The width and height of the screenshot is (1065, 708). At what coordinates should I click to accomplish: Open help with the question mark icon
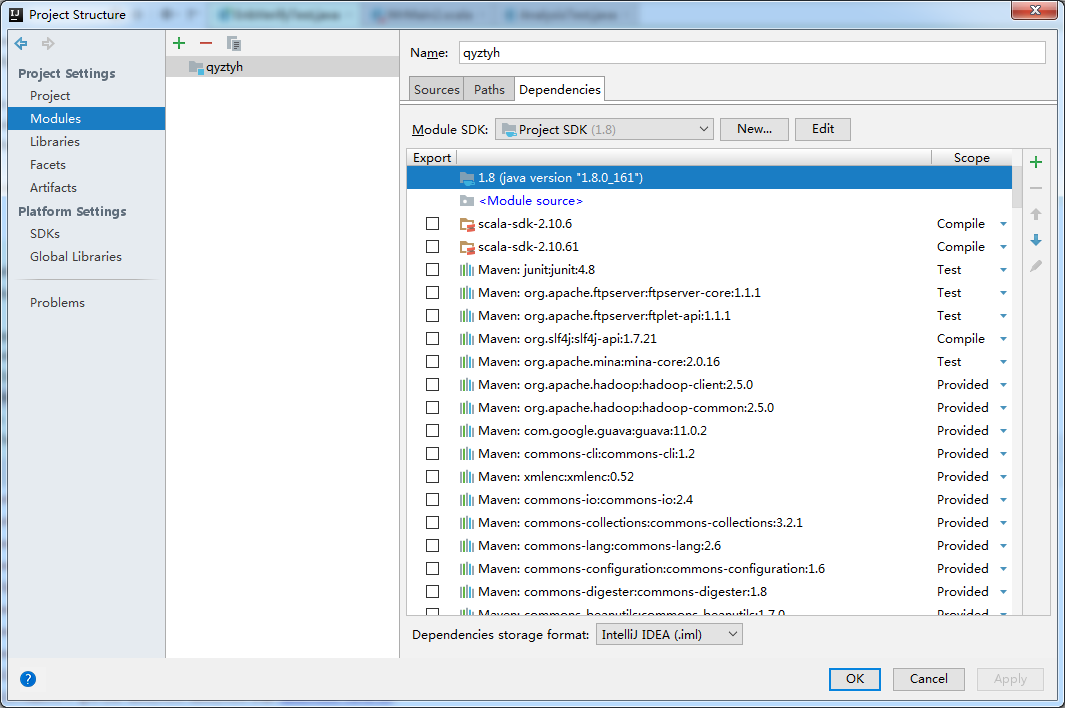coord(28,679)
